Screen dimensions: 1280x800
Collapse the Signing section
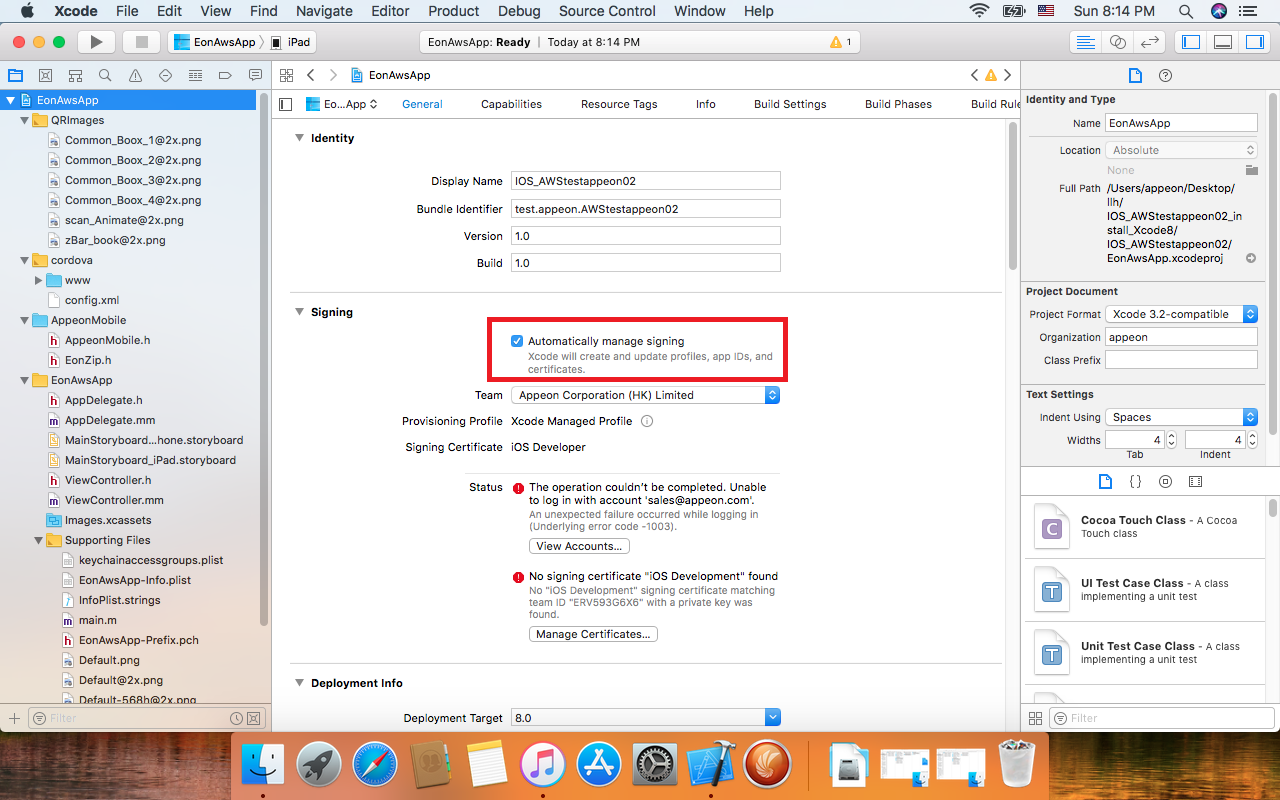[299, 312]
